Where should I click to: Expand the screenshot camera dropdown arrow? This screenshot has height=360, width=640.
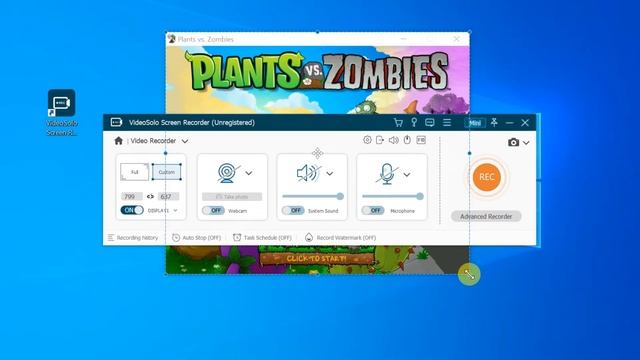[526, 143]
